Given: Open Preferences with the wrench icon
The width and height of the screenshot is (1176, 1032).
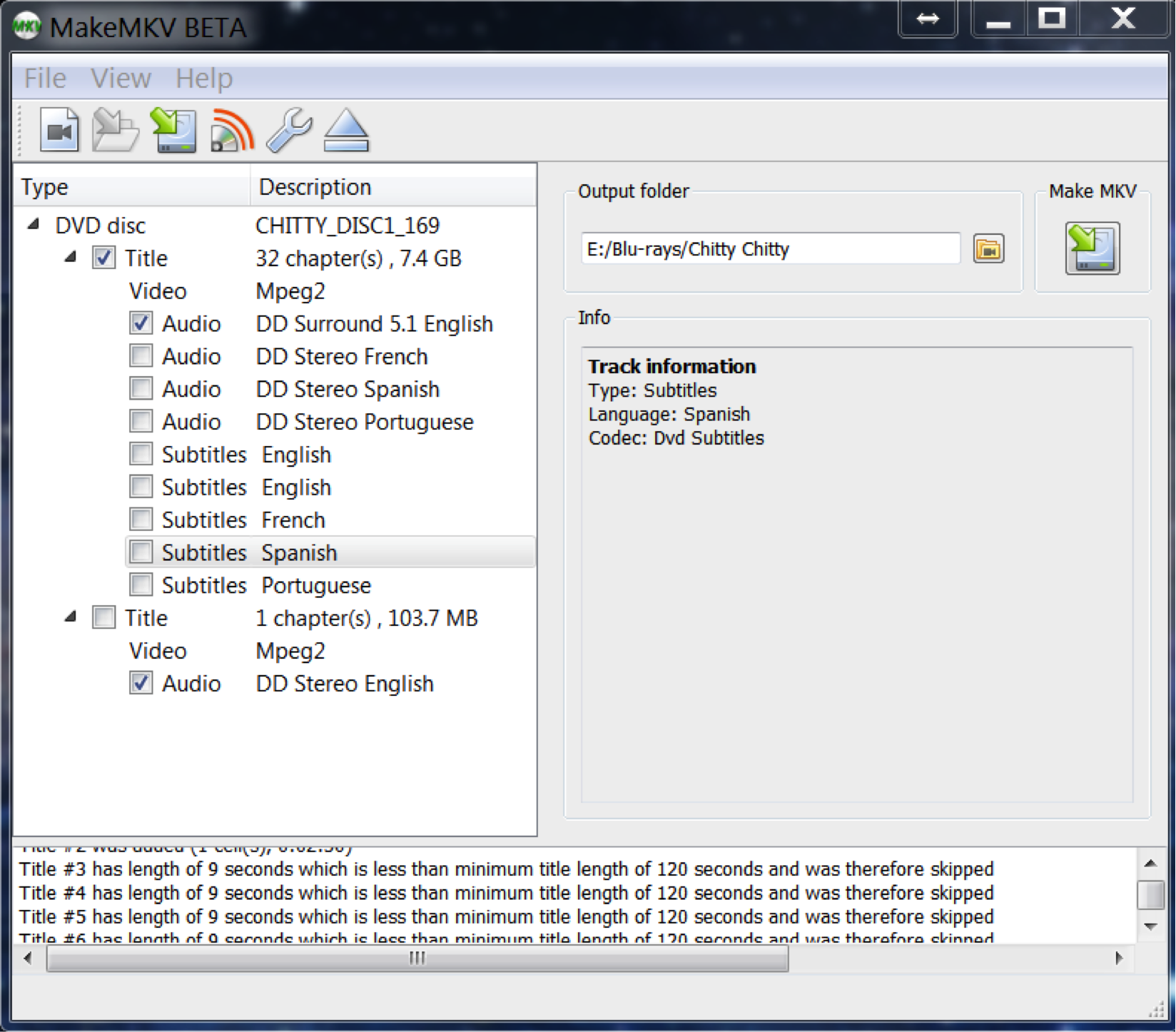Looking at the screenshot, I should [x=289, y=130].
